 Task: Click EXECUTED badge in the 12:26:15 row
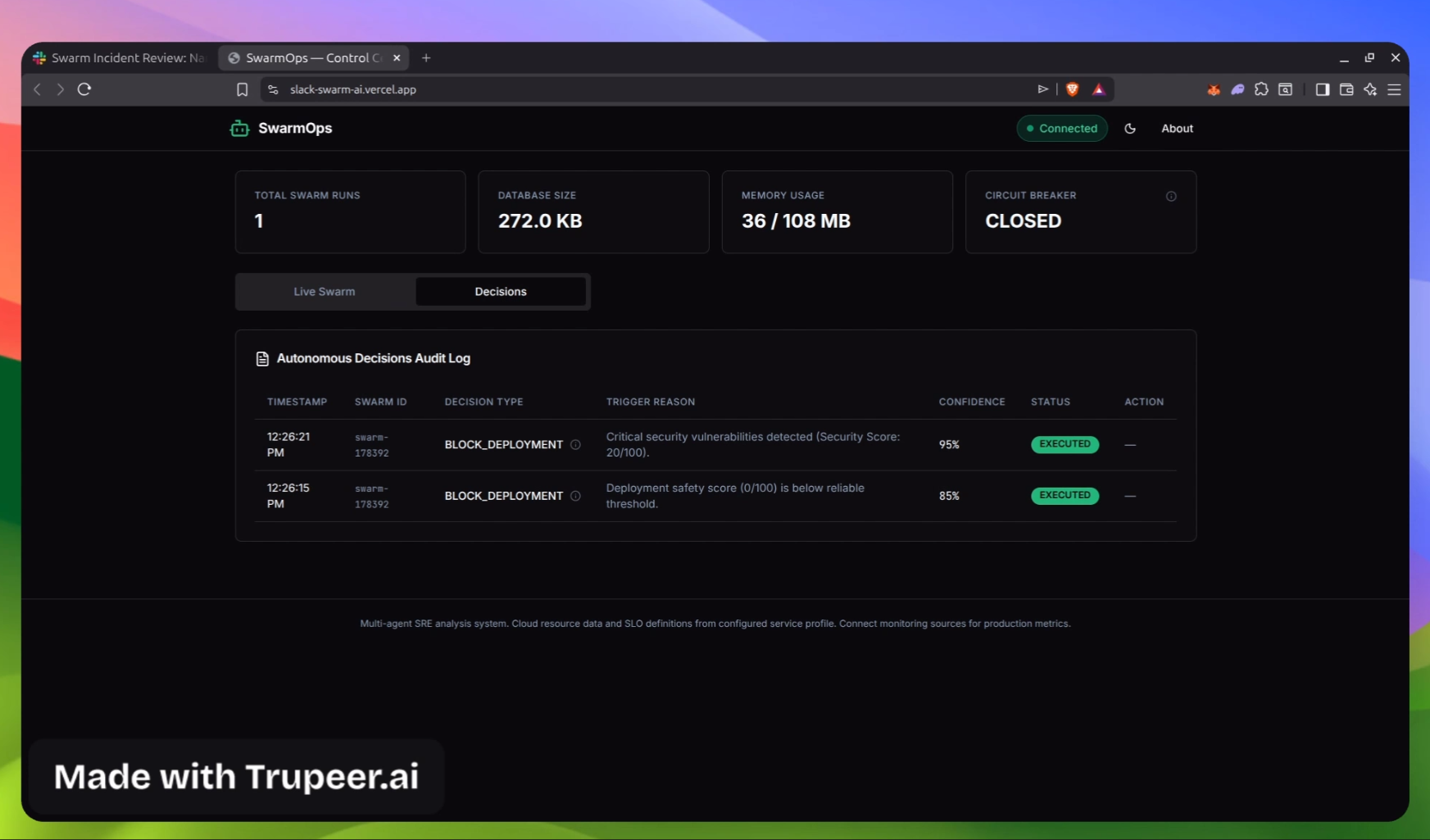coord(1065,495)
